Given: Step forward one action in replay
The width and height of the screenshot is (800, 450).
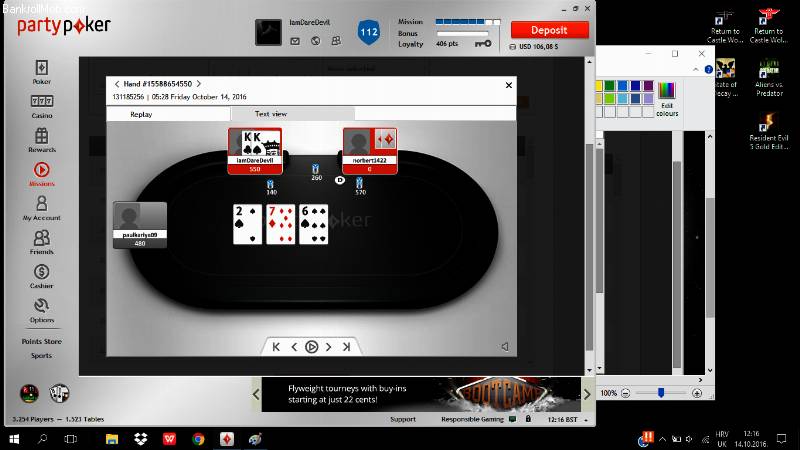Looking at the screenshot, I should click(329, 347).
